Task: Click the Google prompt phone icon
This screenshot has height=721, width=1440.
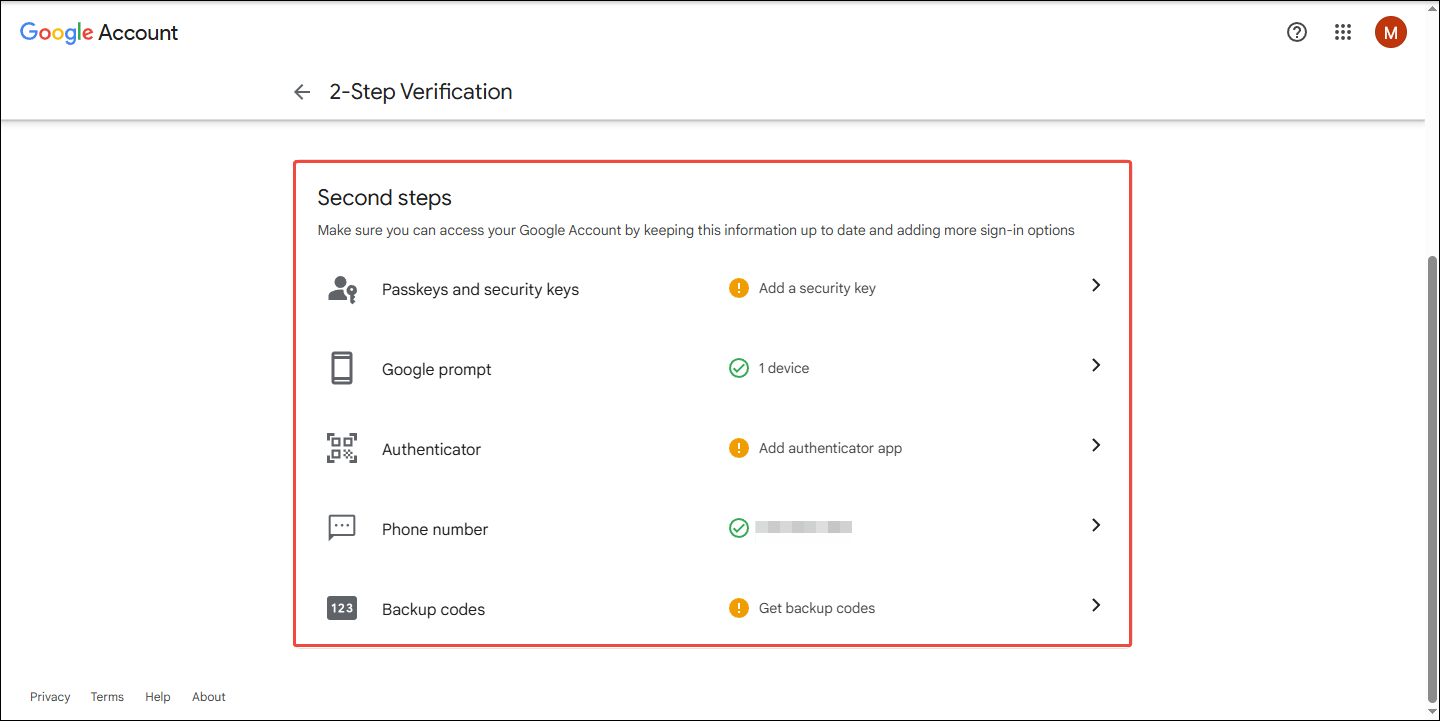Action: 342,369
